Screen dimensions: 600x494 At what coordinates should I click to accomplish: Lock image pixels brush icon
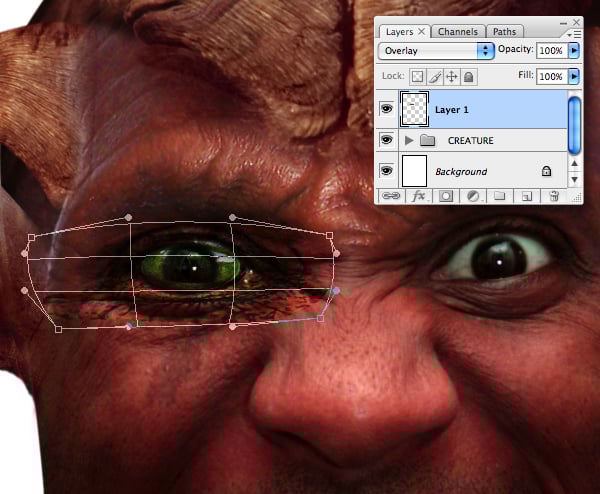[434, 77]
